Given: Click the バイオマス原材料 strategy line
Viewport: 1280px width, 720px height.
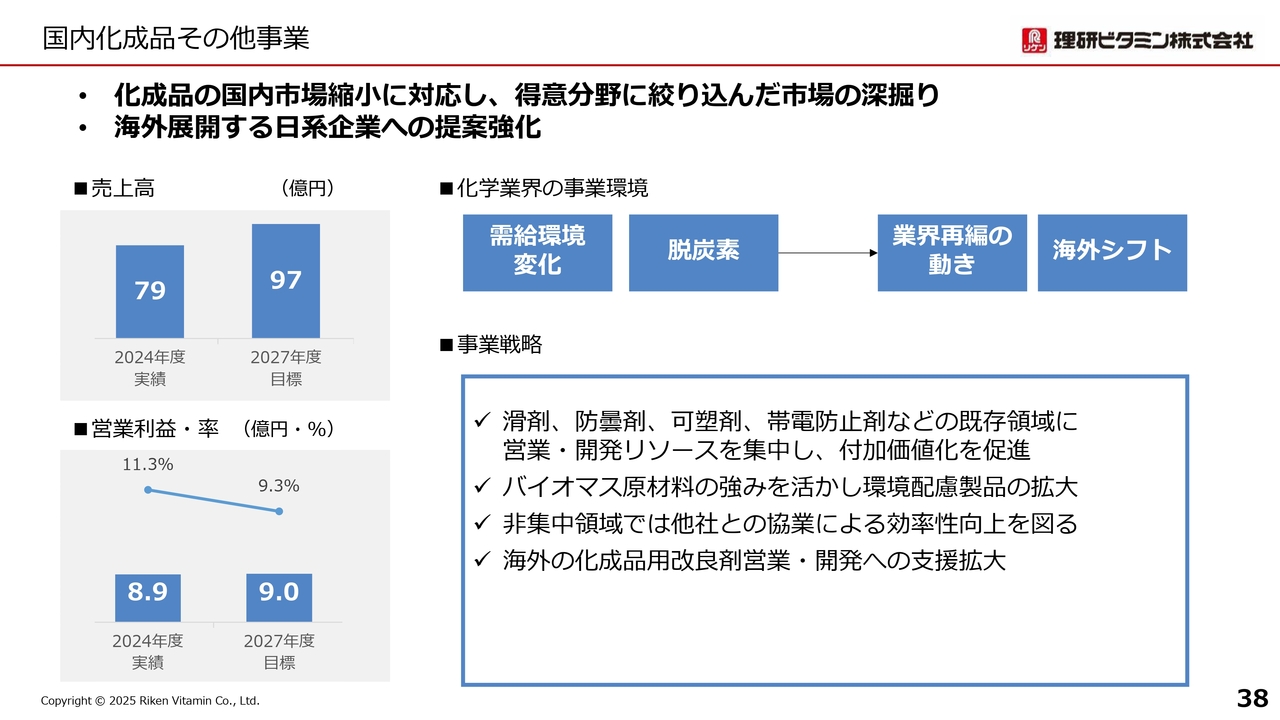Looking at the screenshot, I should tap(790, 487).
